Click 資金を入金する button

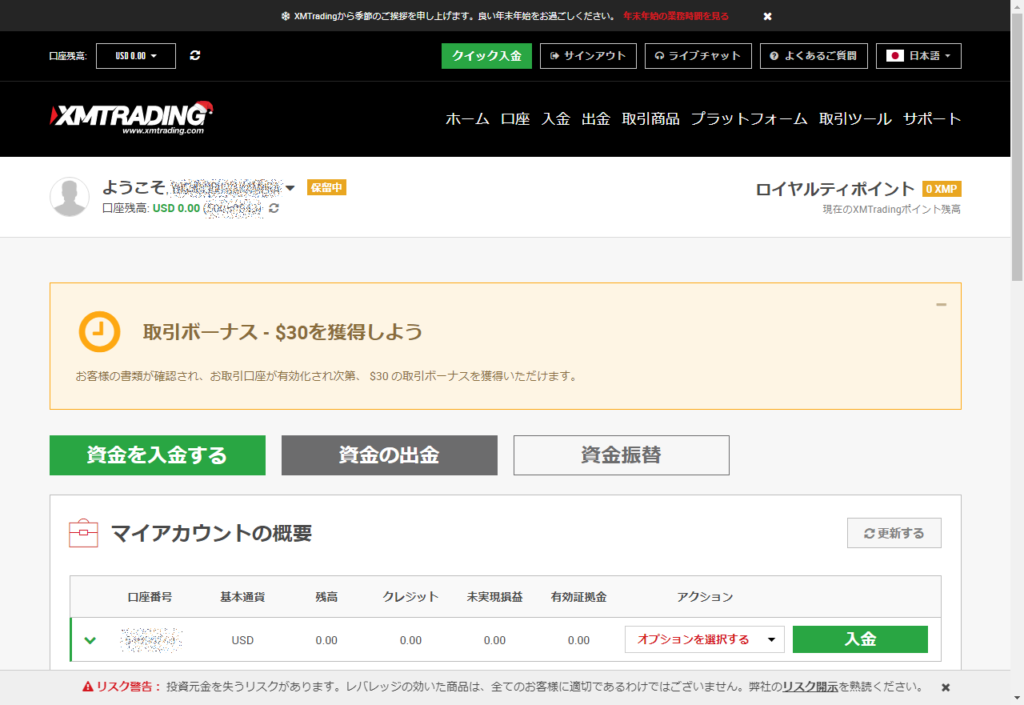pos(157,455)
